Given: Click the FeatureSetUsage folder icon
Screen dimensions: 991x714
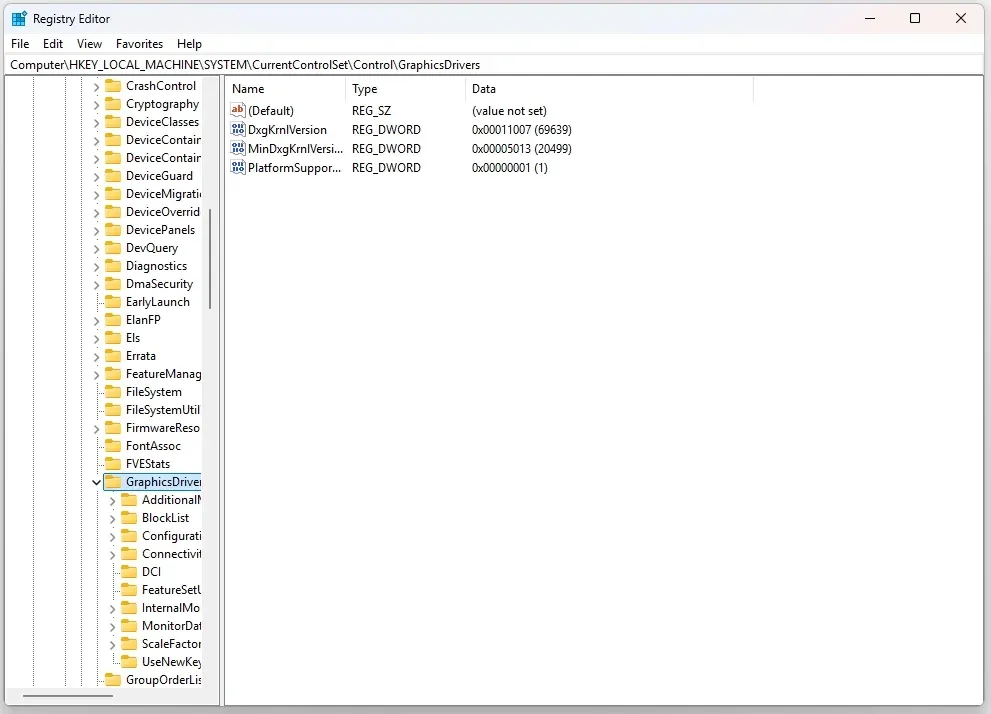Looking at the screenshot, I should pos(129,590).
